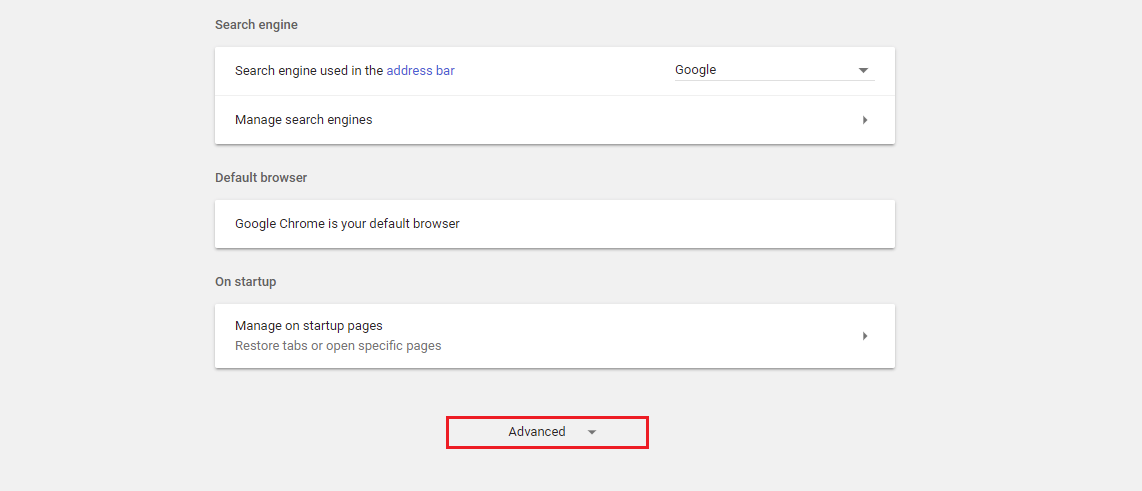The image size is (1142, 491).
Task: Open the search engine dropdown showing Google
Action: [x=774, y=70]
